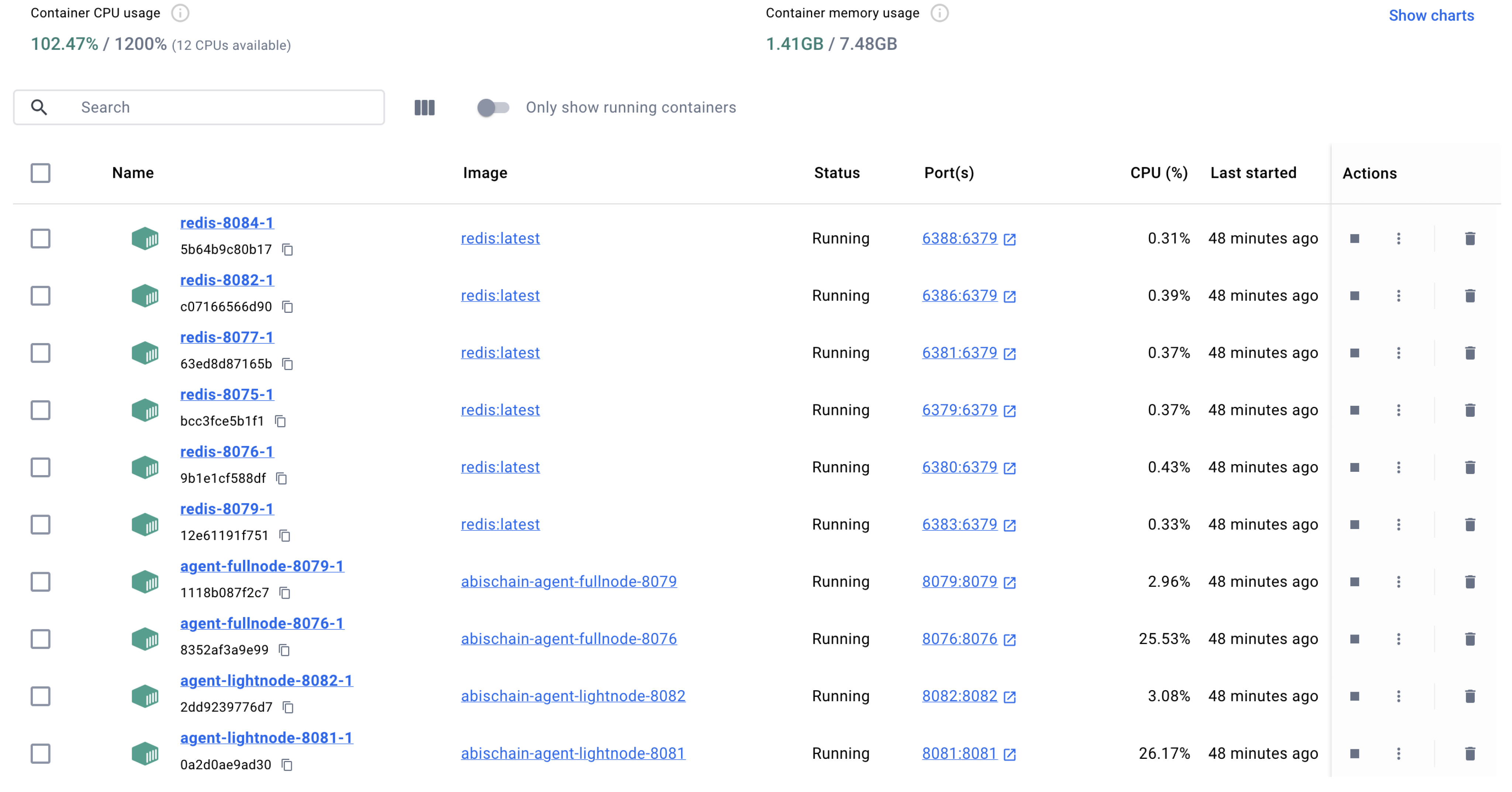
Task: Select the redis-8076-1 row checkbox
Action: (x=41, y=468)
